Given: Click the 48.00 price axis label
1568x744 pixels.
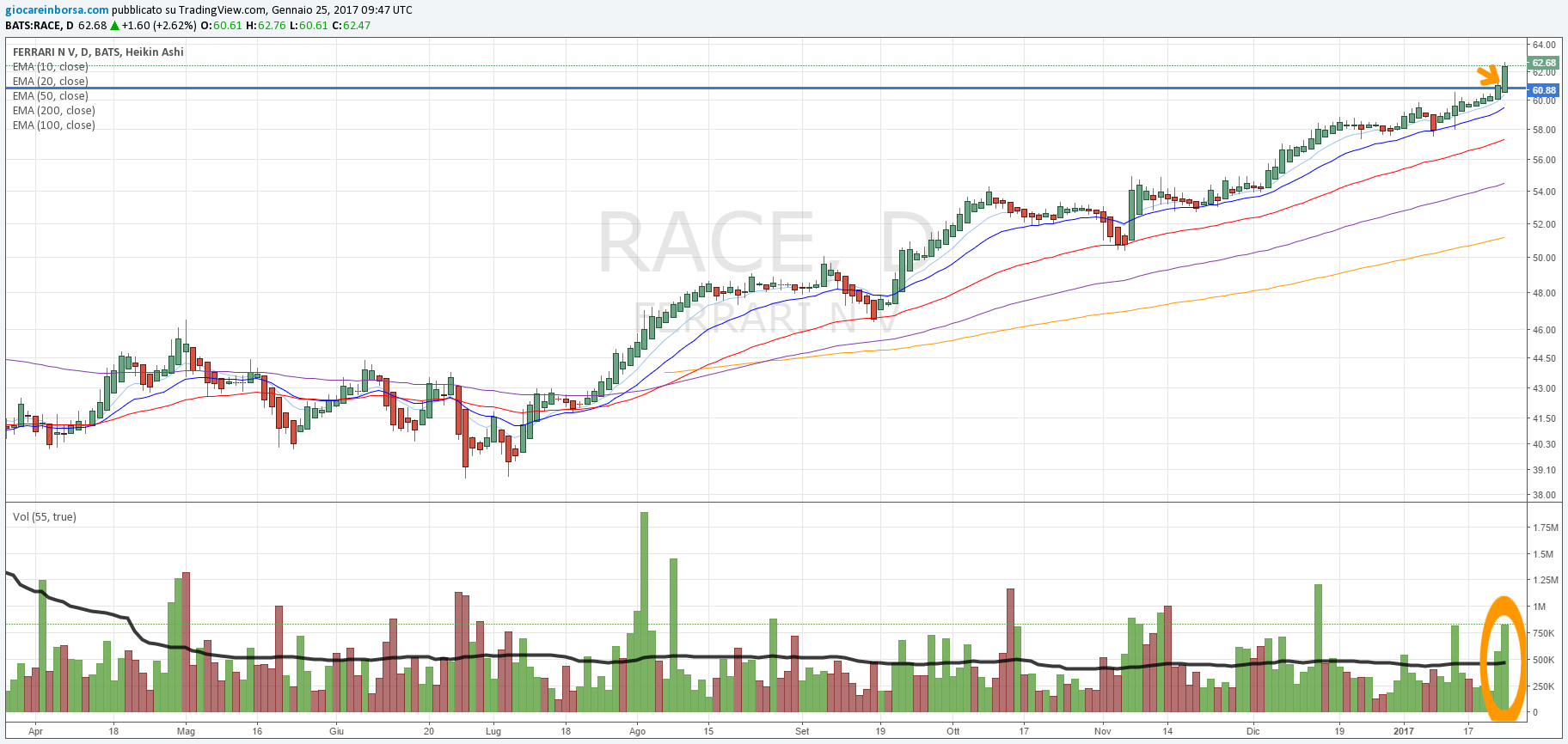Looking at the screenshot, I should point(1544,294).
